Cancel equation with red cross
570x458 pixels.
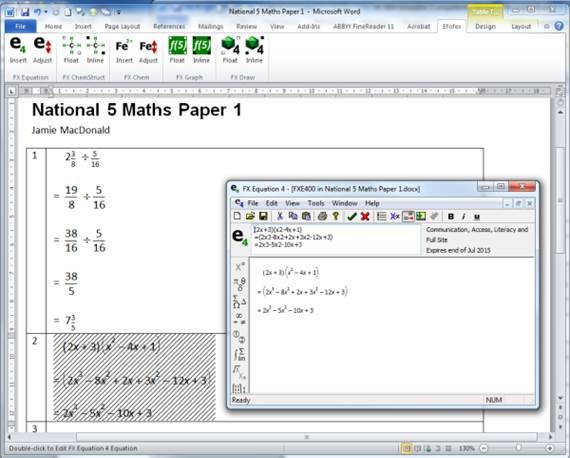(365, 217)
